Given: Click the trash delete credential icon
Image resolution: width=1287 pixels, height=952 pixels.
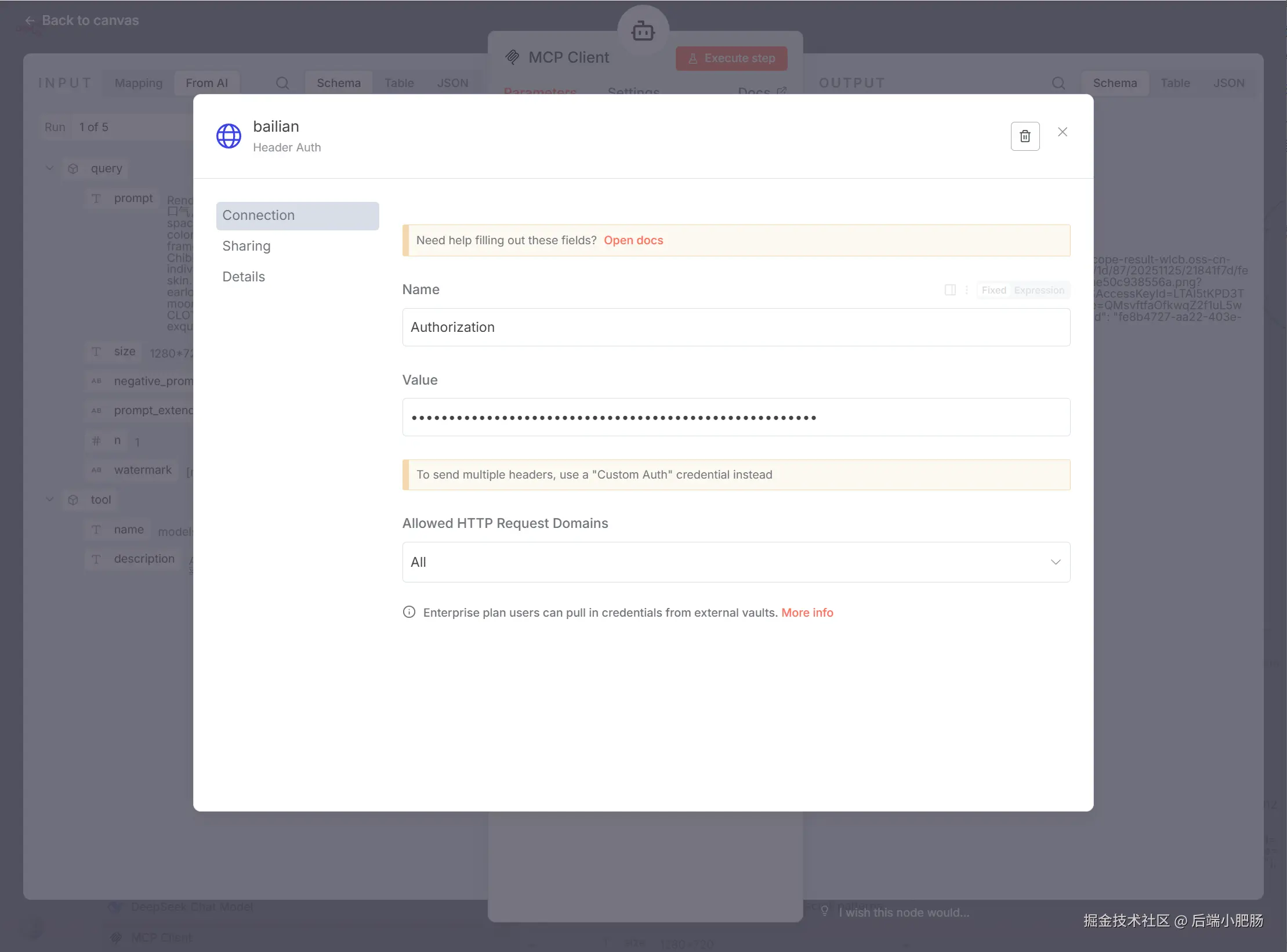Looking at the screenshot, I should pyautogui.click(x=1025, y=136).
